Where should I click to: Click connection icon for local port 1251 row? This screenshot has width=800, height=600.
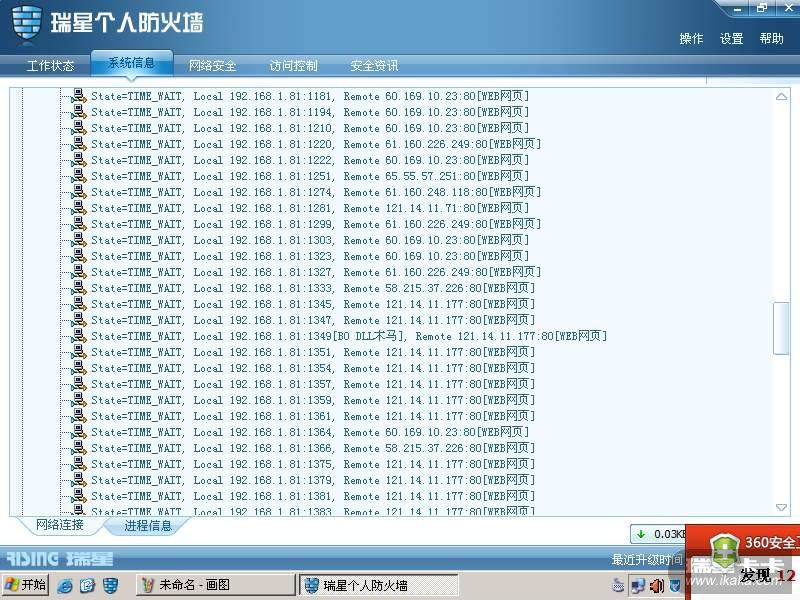(x=79, y=176)
